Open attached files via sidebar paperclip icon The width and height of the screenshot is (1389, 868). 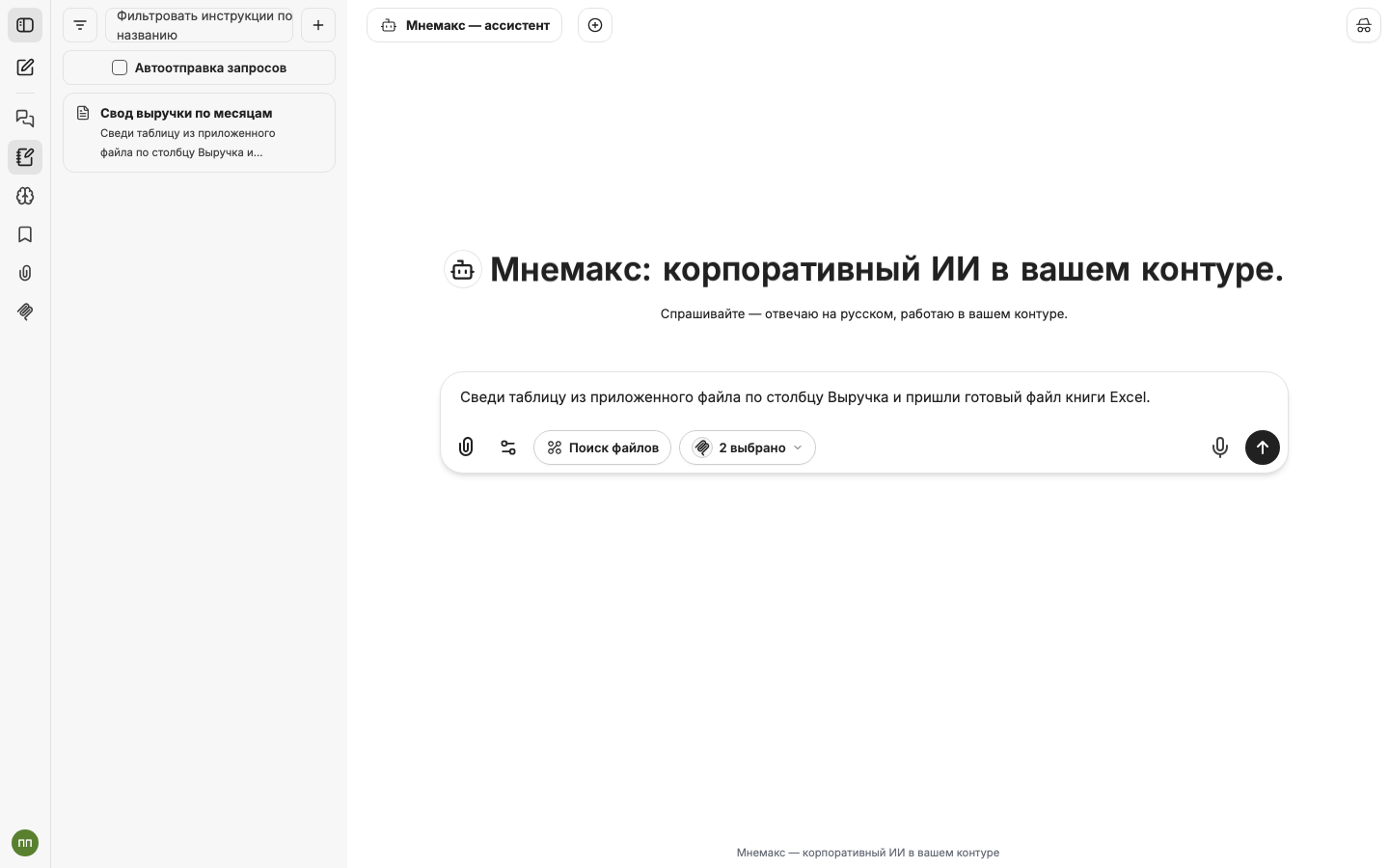tap(25, 273)
